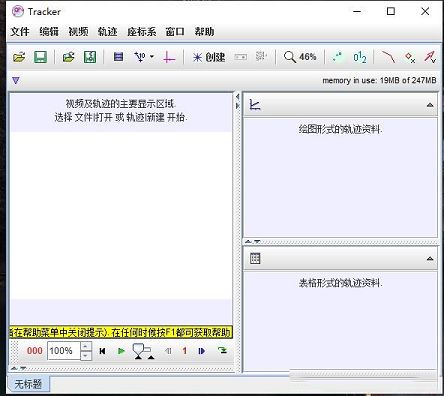The height and width of the screenshot is (396, 444).
Task: Step back one frame
Action: coord(168,351)
